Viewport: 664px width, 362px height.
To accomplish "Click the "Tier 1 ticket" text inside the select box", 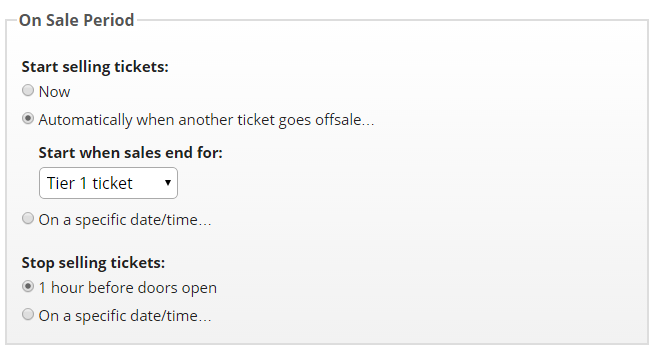I will pyautogui.click(x=89, y=183).
